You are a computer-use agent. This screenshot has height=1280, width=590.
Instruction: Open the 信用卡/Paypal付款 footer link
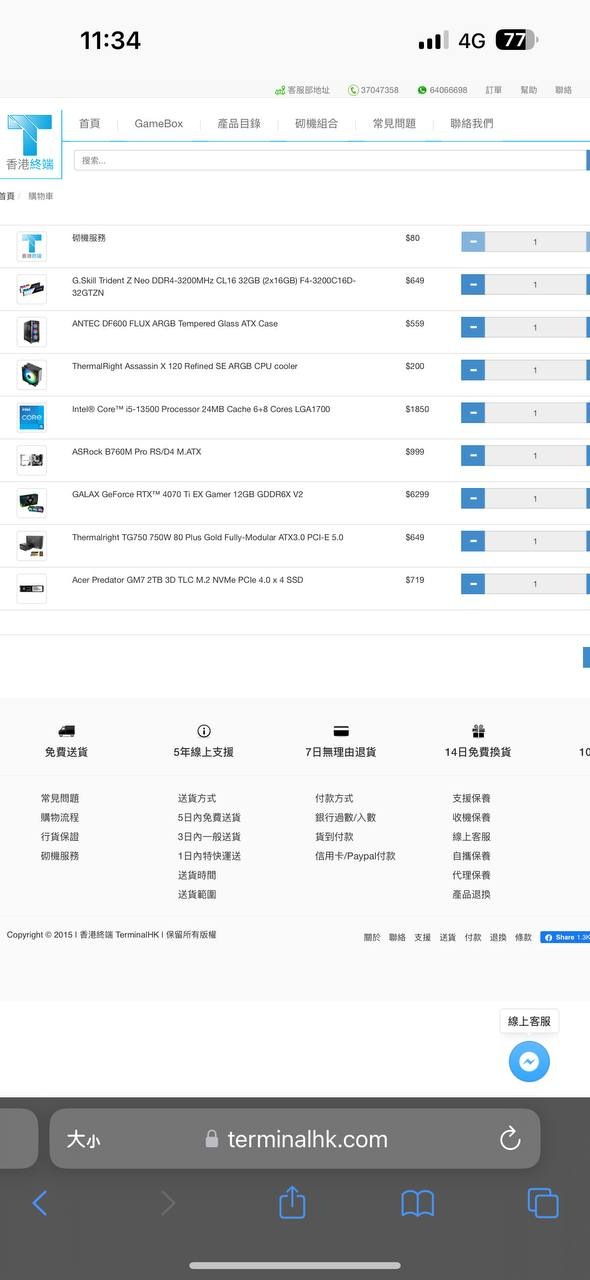click(355, 856)
